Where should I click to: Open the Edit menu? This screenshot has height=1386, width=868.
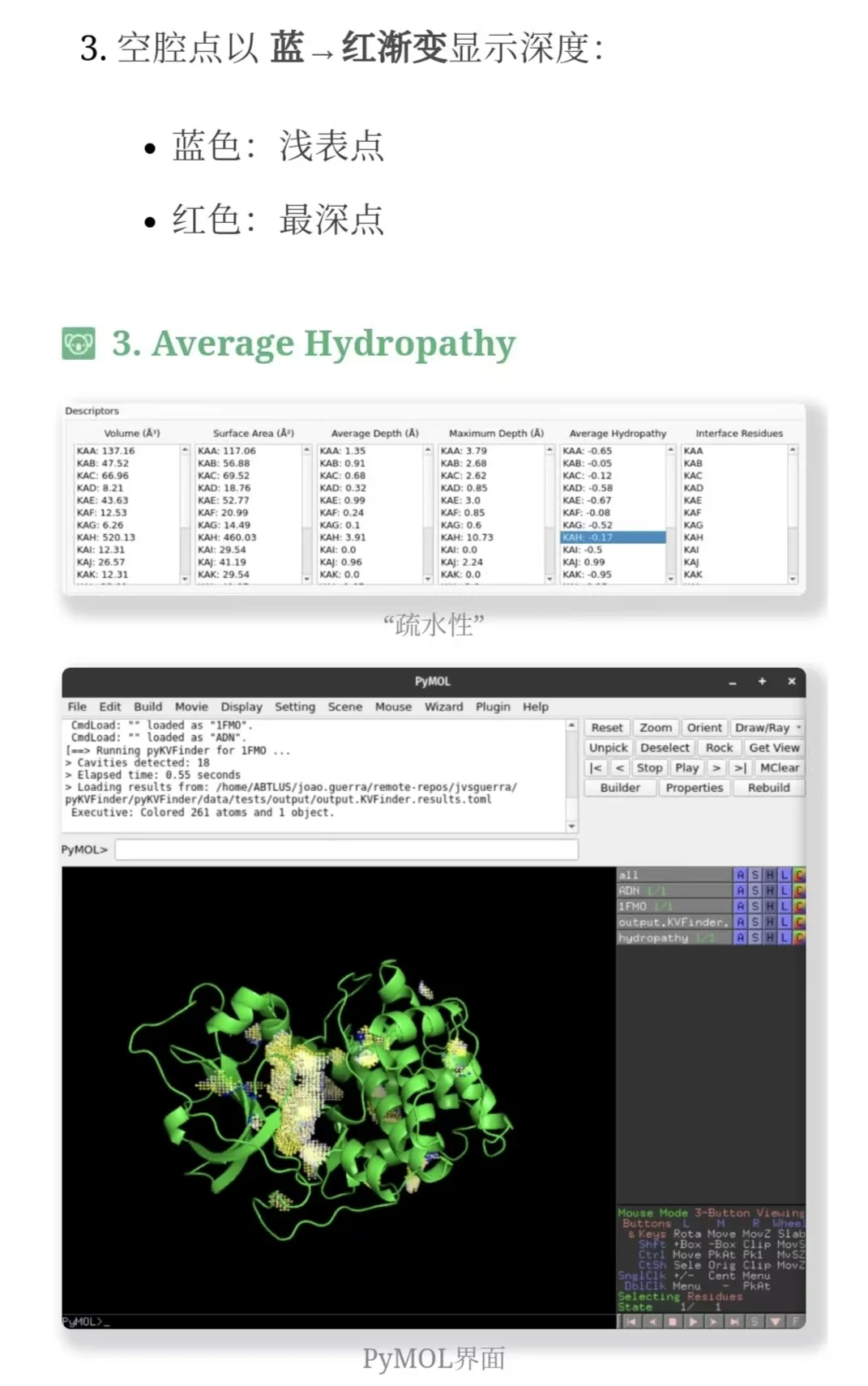click(110, 706)
